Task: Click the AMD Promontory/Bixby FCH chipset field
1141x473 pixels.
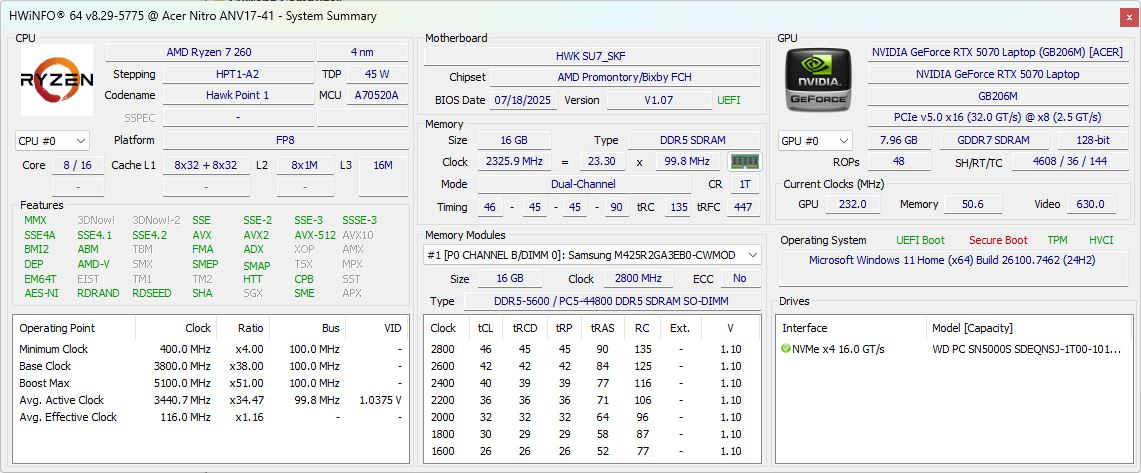Action: (622, 77)
